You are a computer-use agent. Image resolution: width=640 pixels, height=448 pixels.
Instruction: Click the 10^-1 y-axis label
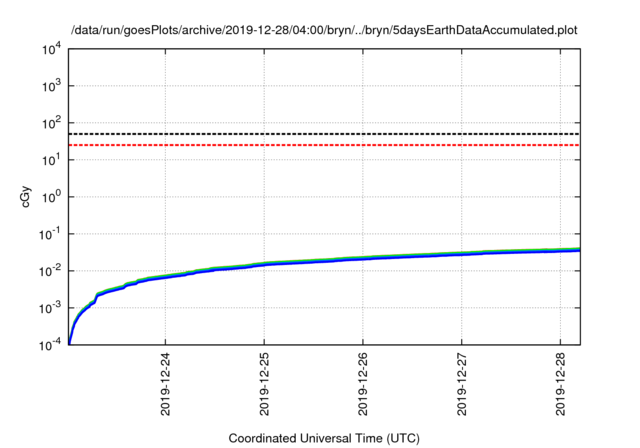tap(50, 234)
